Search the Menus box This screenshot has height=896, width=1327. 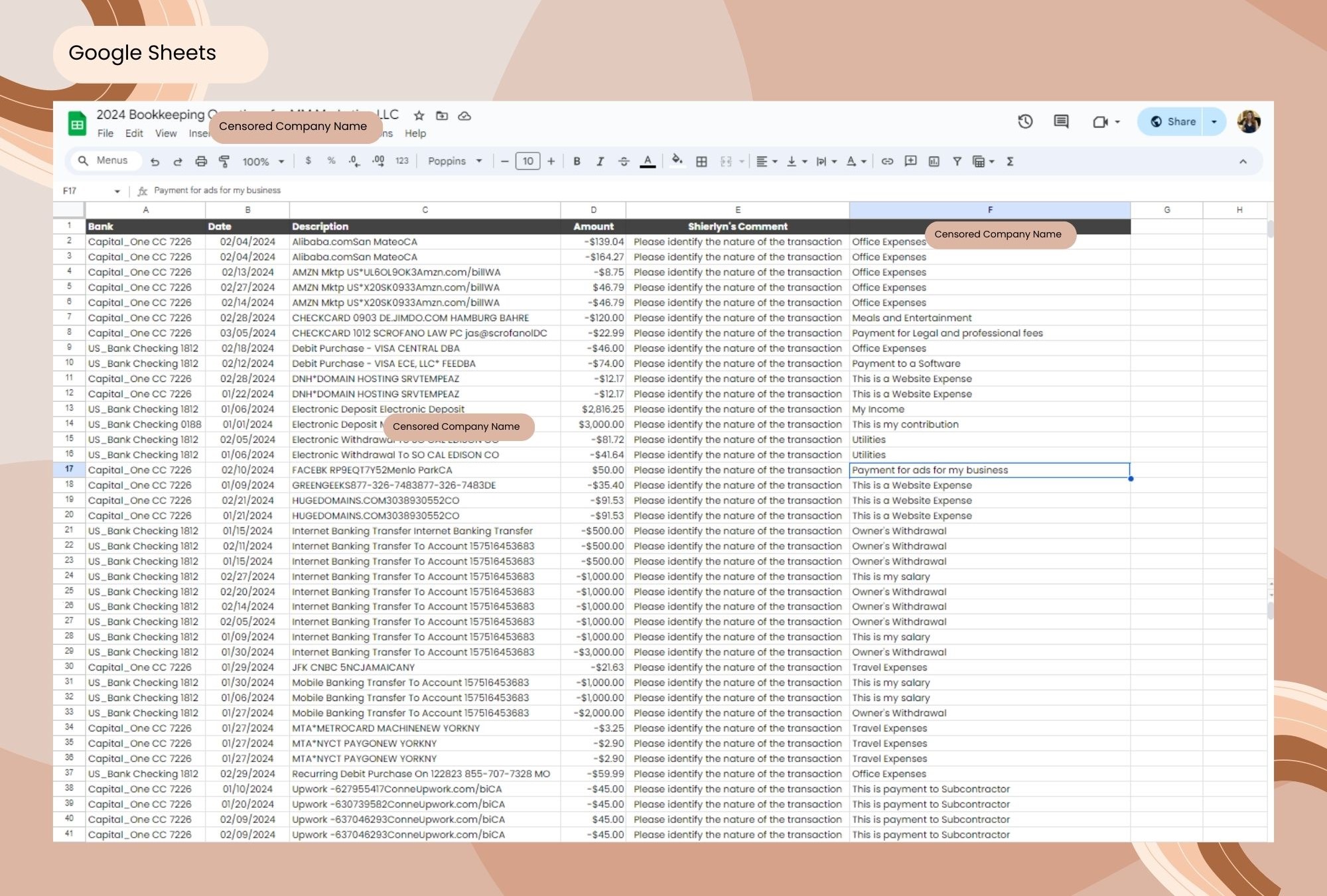tap(105, 160)
